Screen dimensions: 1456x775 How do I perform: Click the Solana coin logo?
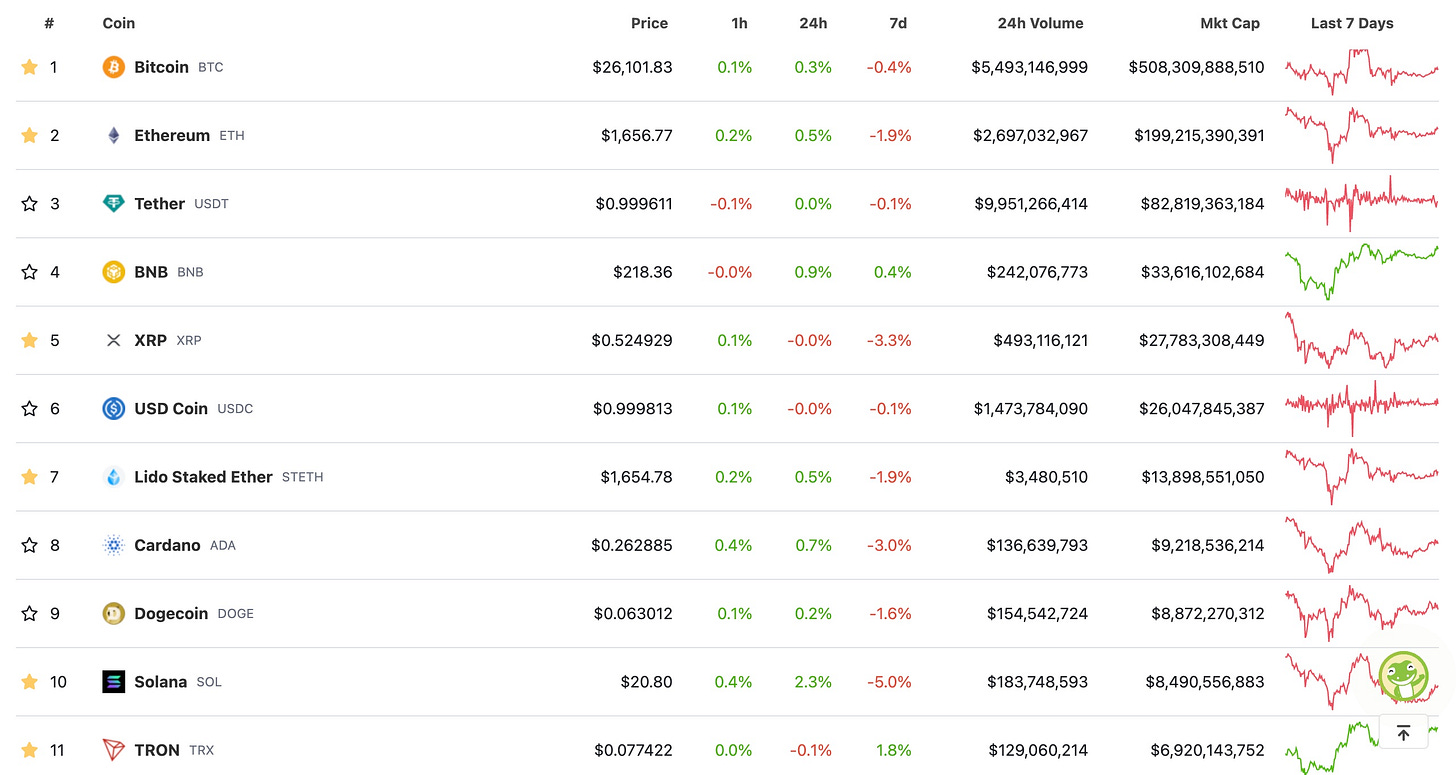(x=114, y=682)
